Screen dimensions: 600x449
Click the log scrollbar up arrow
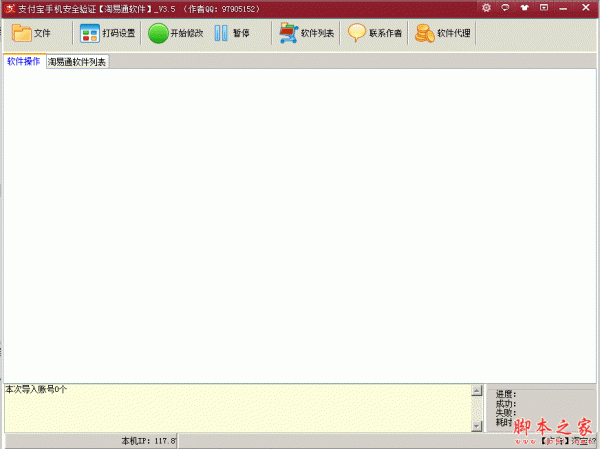(476, 390)
